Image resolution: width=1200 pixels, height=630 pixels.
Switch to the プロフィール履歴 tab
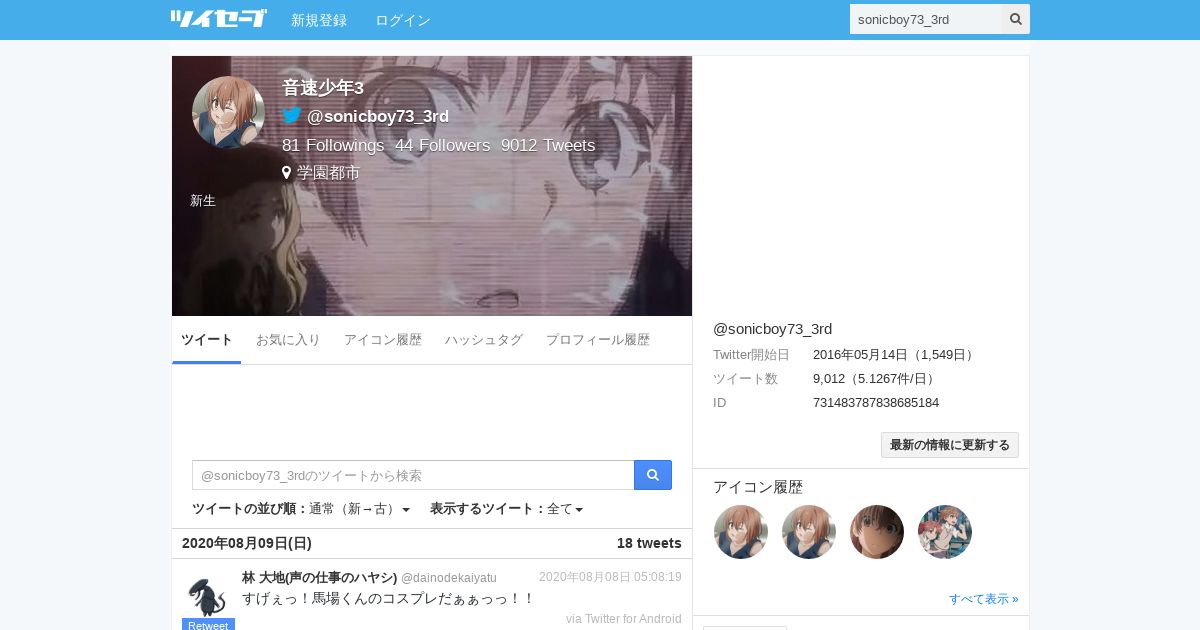(x=598, y=340)
